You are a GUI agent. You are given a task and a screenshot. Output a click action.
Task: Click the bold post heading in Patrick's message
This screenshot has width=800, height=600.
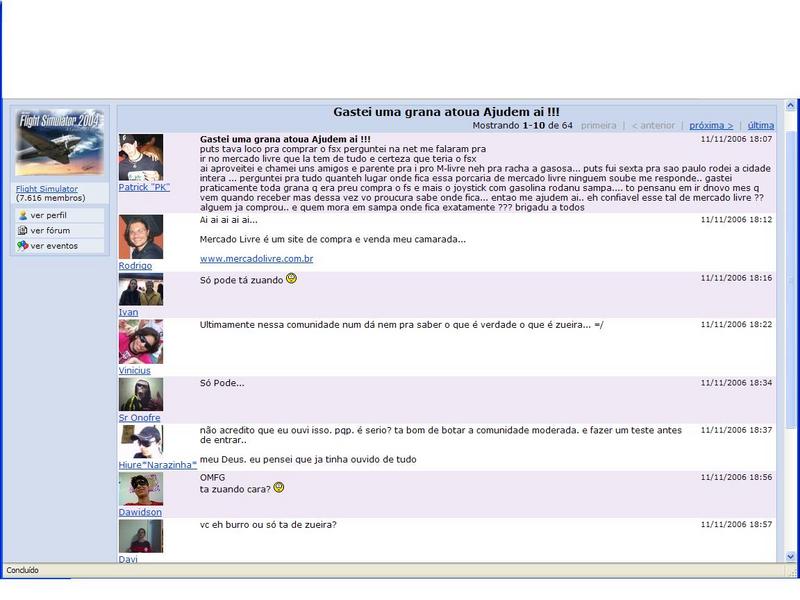tap(285, 139)
